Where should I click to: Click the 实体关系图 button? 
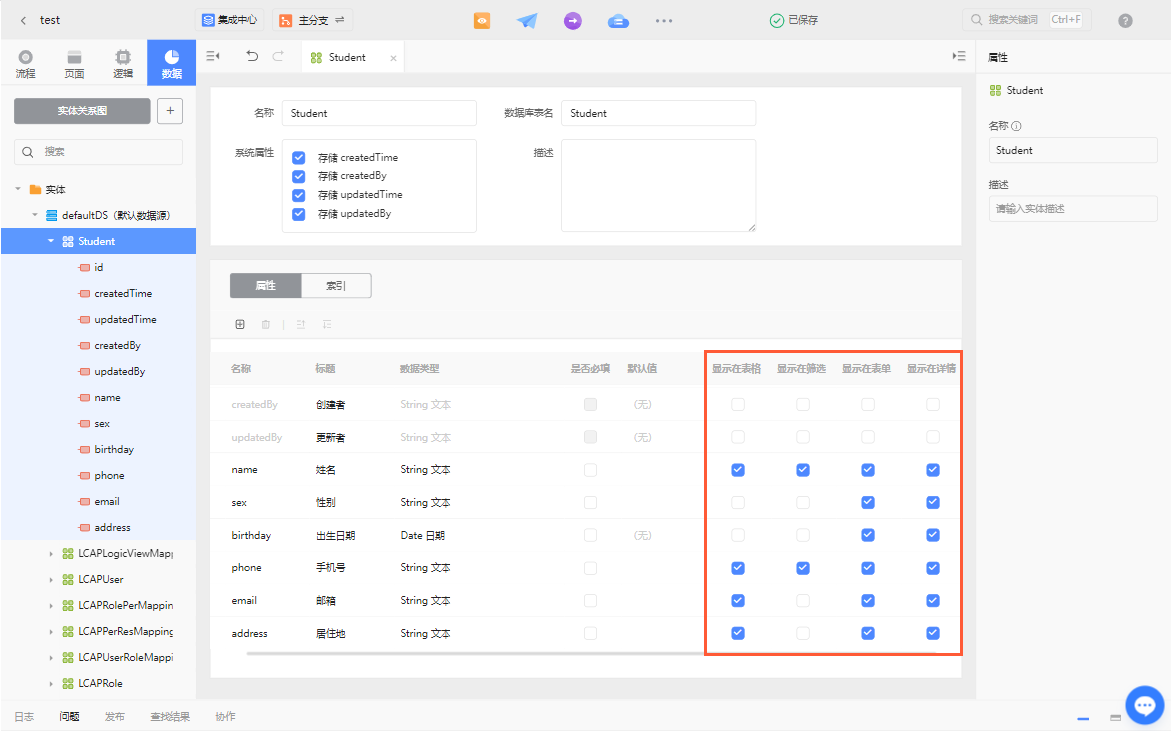pos(82,111)
